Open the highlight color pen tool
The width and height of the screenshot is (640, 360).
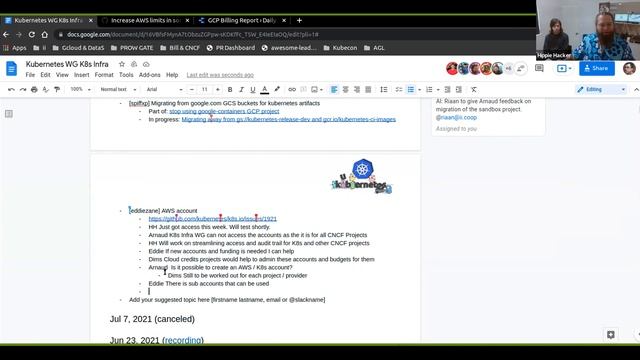click(277, 89)
